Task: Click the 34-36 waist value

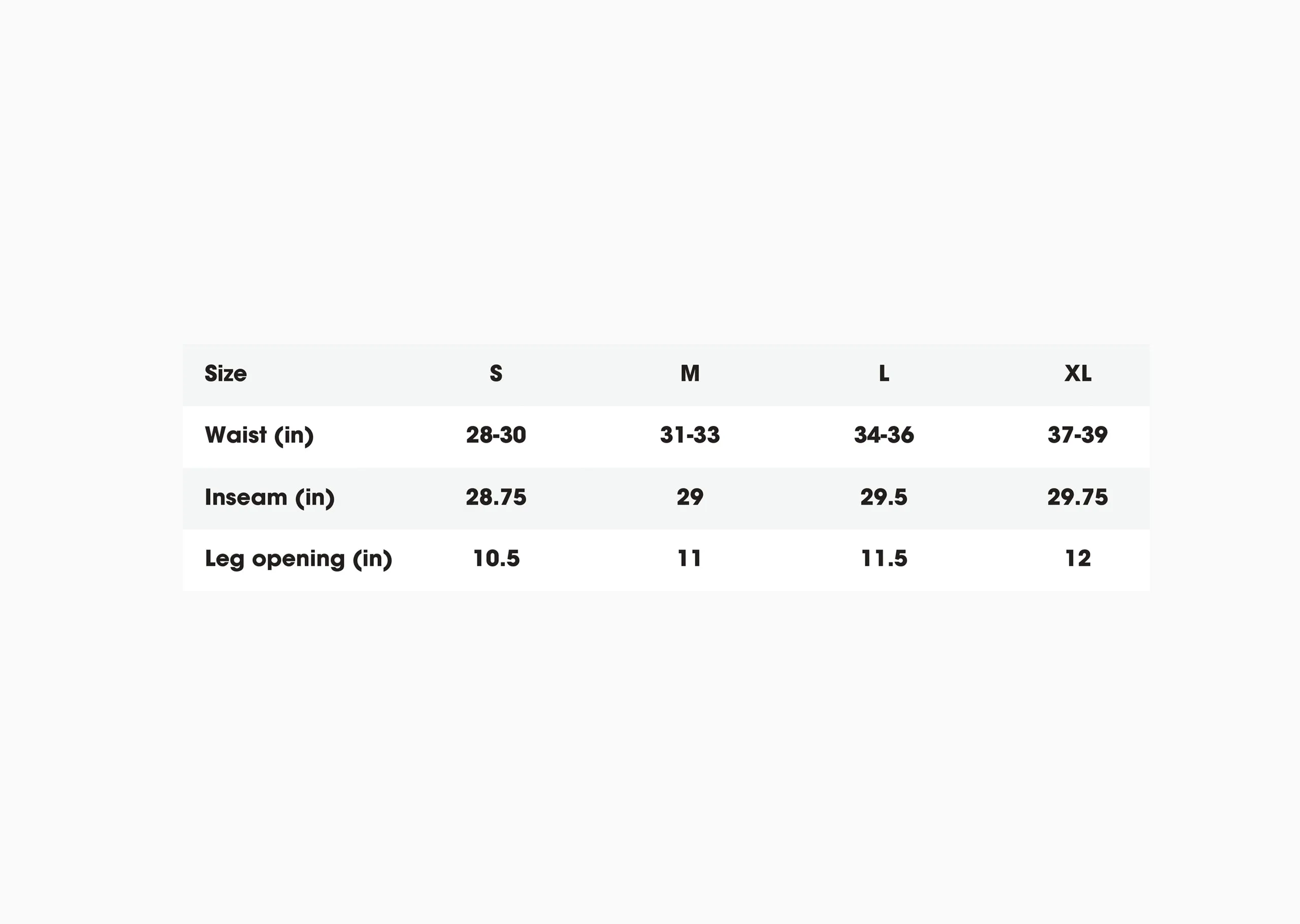Action: click(884, 435)
